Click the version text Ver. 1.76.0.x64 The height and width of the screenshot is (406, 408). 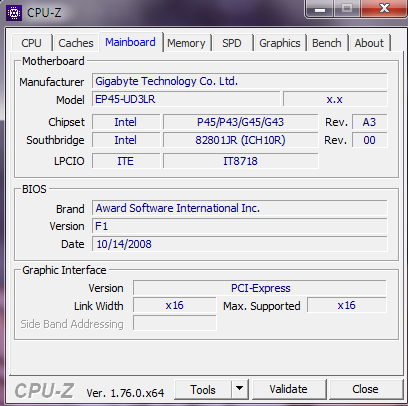click(125, 393)
